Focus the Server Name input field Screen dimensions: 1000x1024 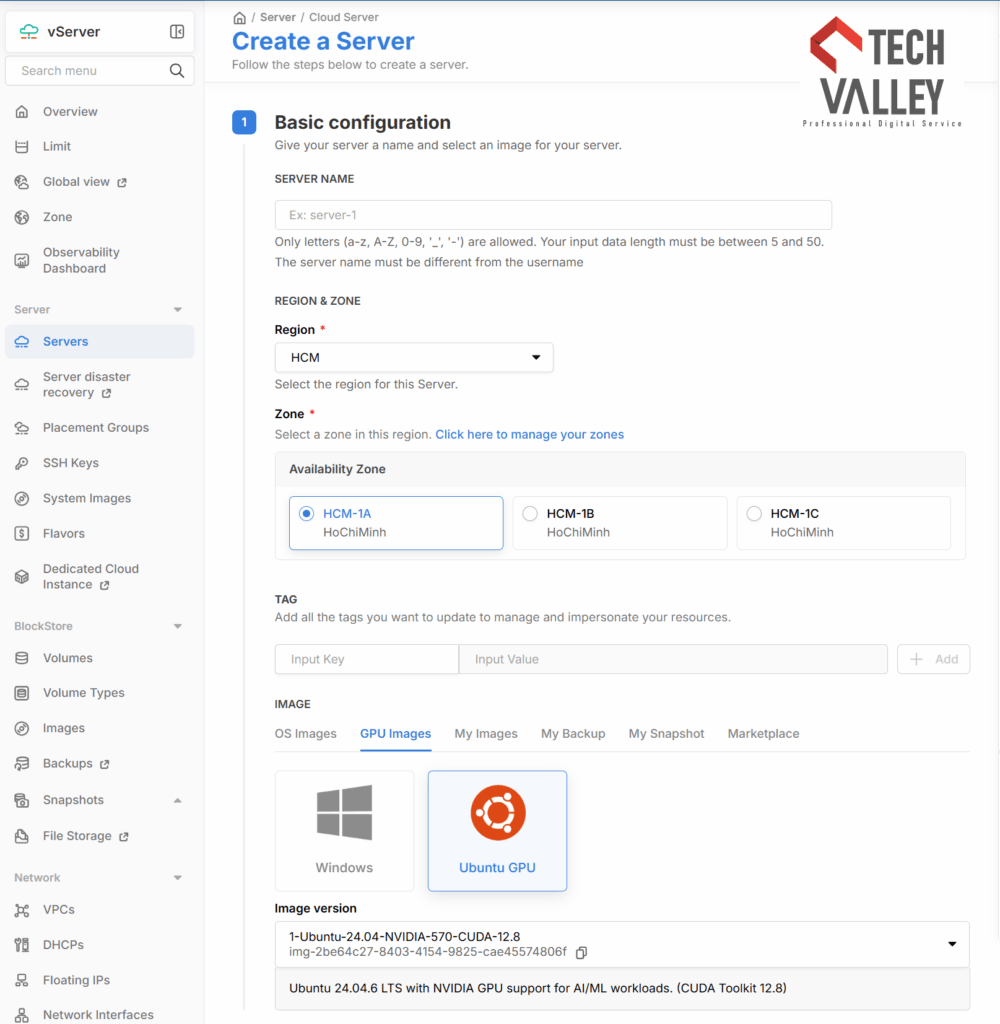point(553,215)
